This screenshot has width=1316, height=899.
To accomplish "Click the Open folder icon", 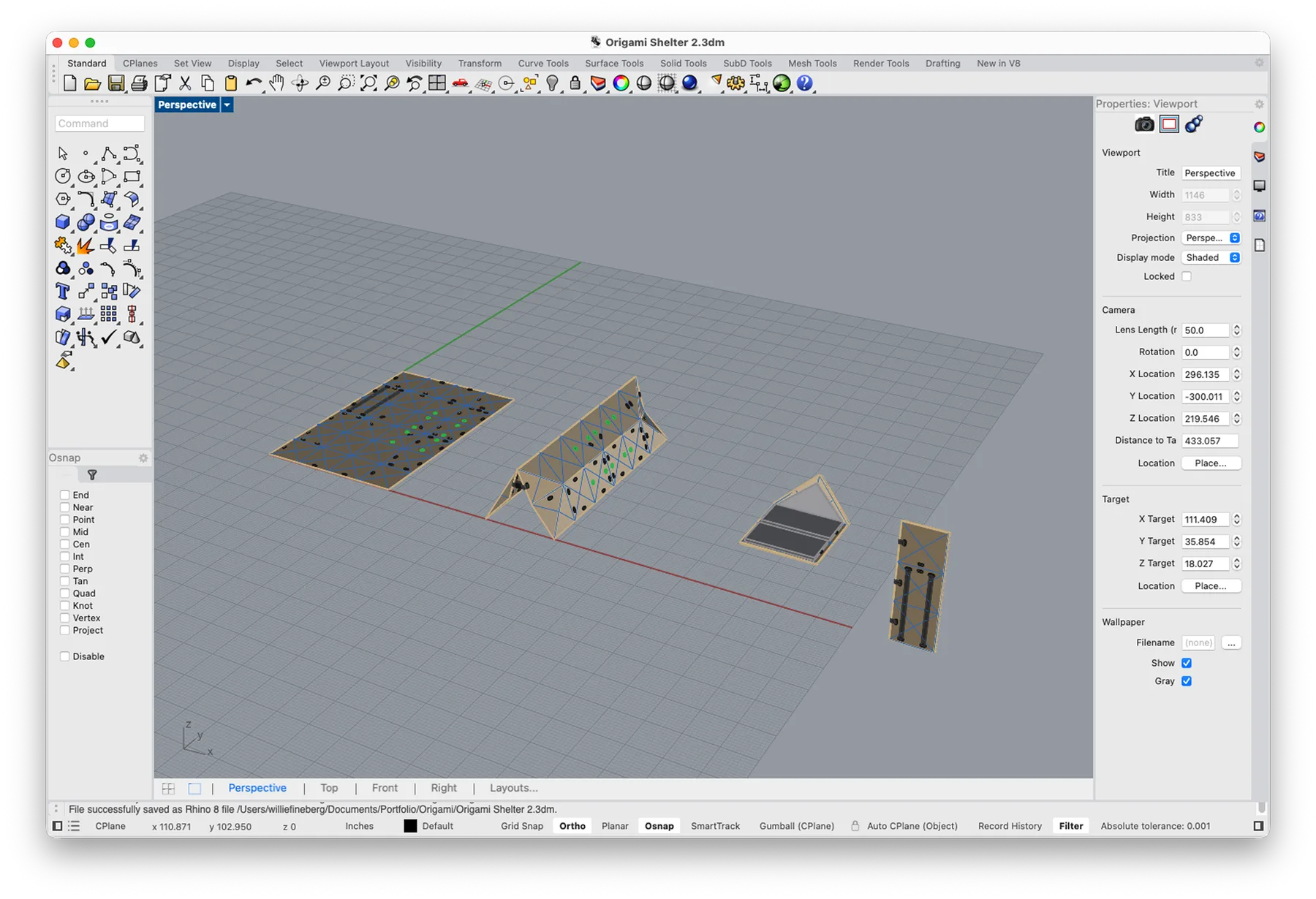I will pos(92,83).
